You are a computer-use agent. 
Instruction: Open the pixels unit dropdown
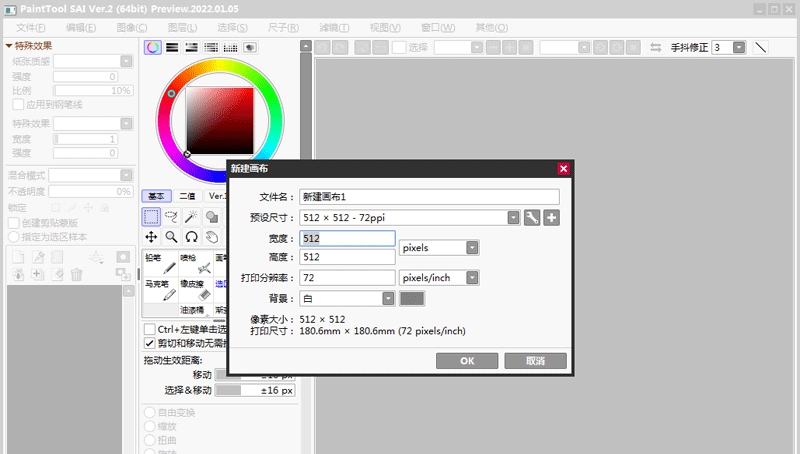point(472,248)
